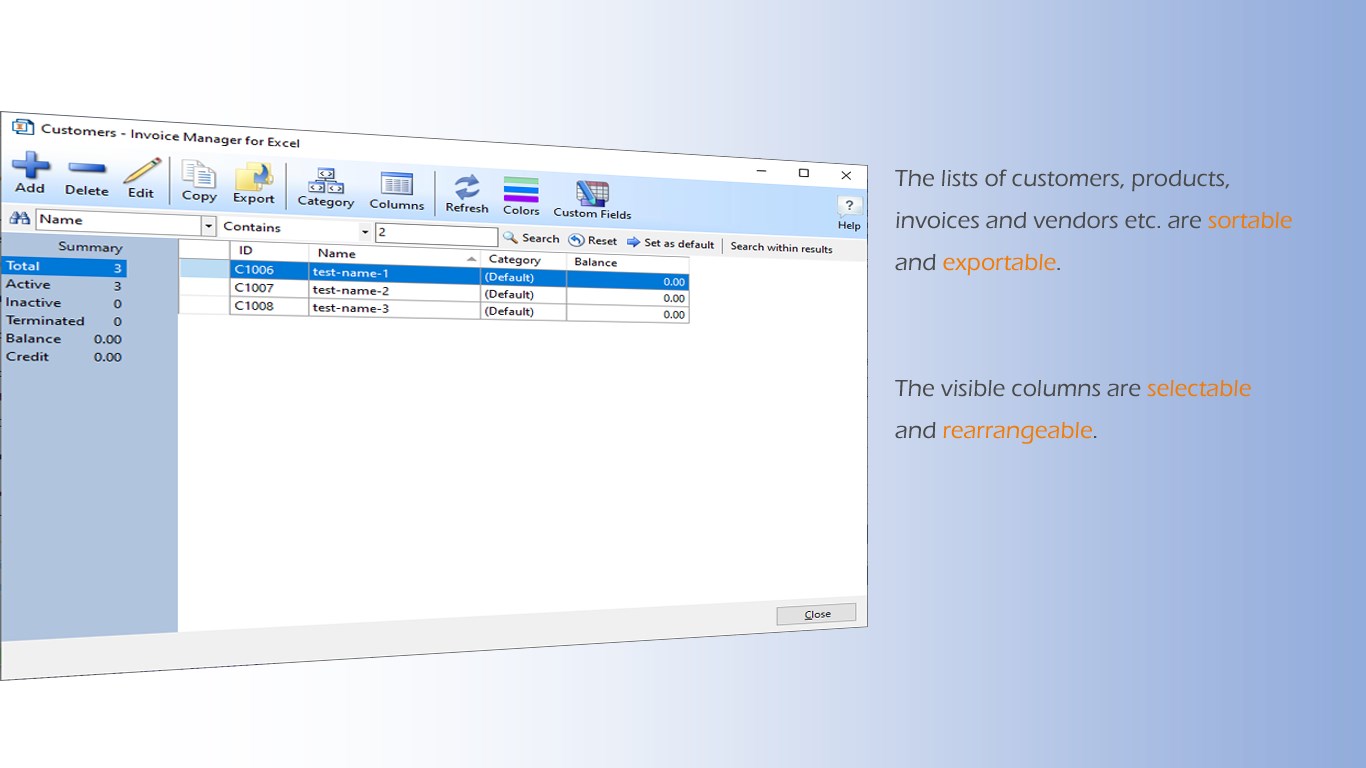1366x768 pixels.
Task: Click the Search button
Action: pyautogui.click(x=531, y=238)
